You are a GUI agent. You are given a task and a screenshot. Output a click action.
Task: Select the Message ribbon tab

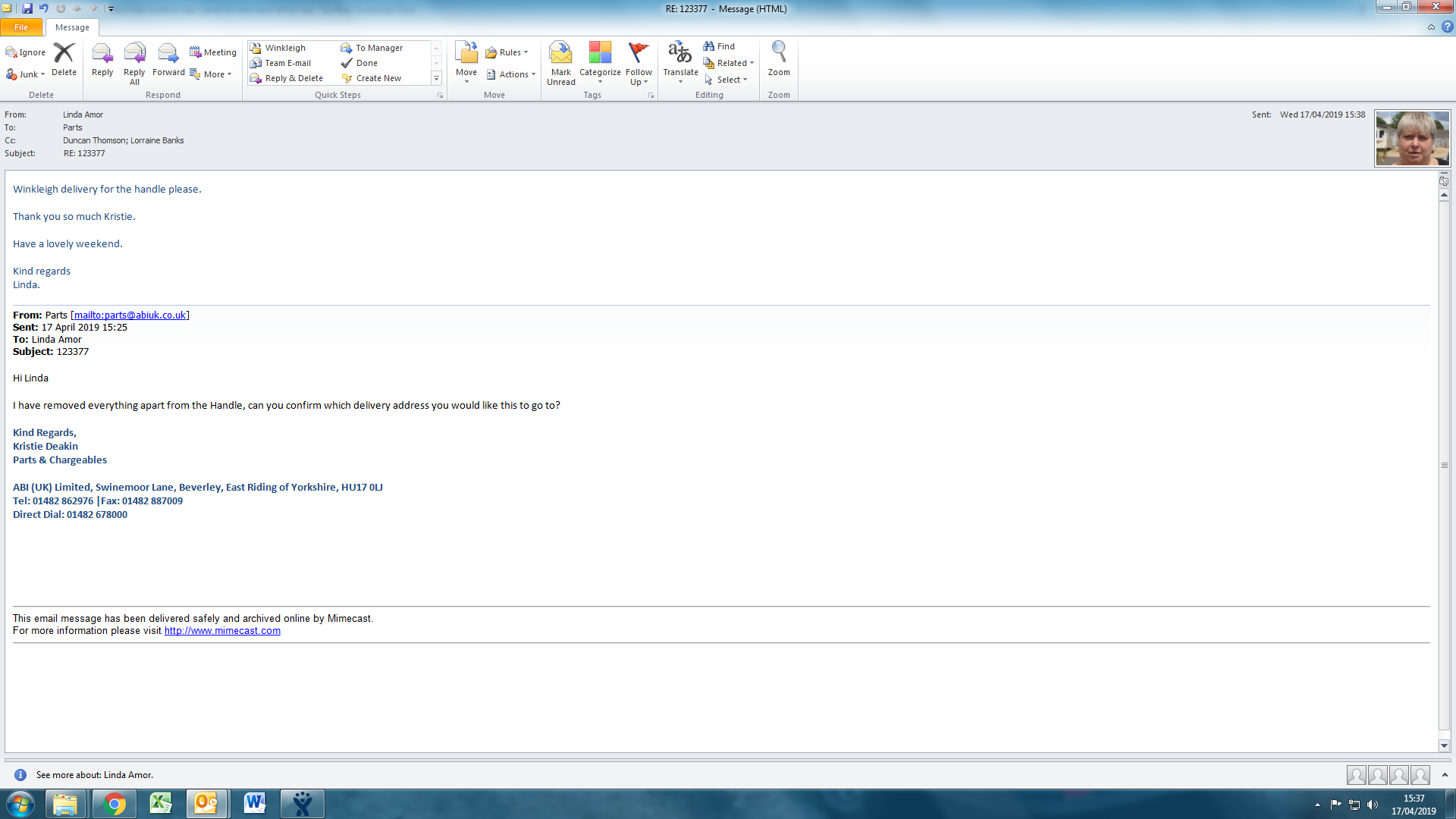(x=72, y=27)
